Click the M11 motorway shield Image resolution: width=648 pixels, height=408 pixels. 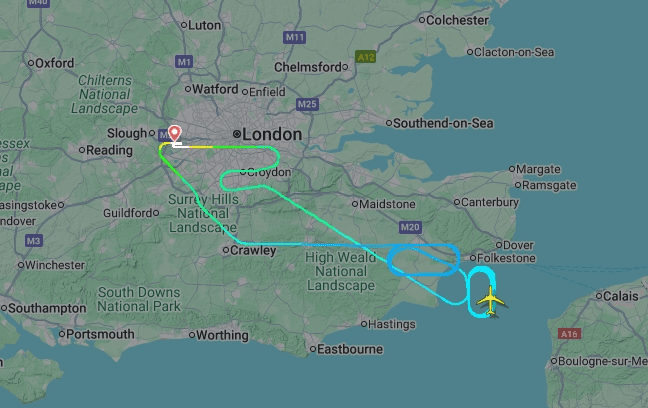coord(294,37)
